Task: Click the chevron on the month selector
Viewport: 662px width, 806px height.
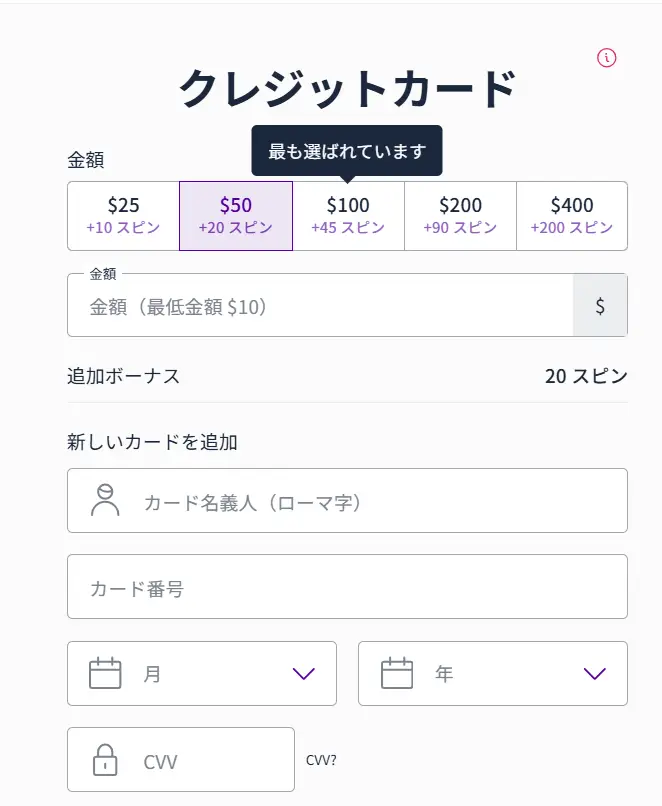Action: click(x=303, y=673)
